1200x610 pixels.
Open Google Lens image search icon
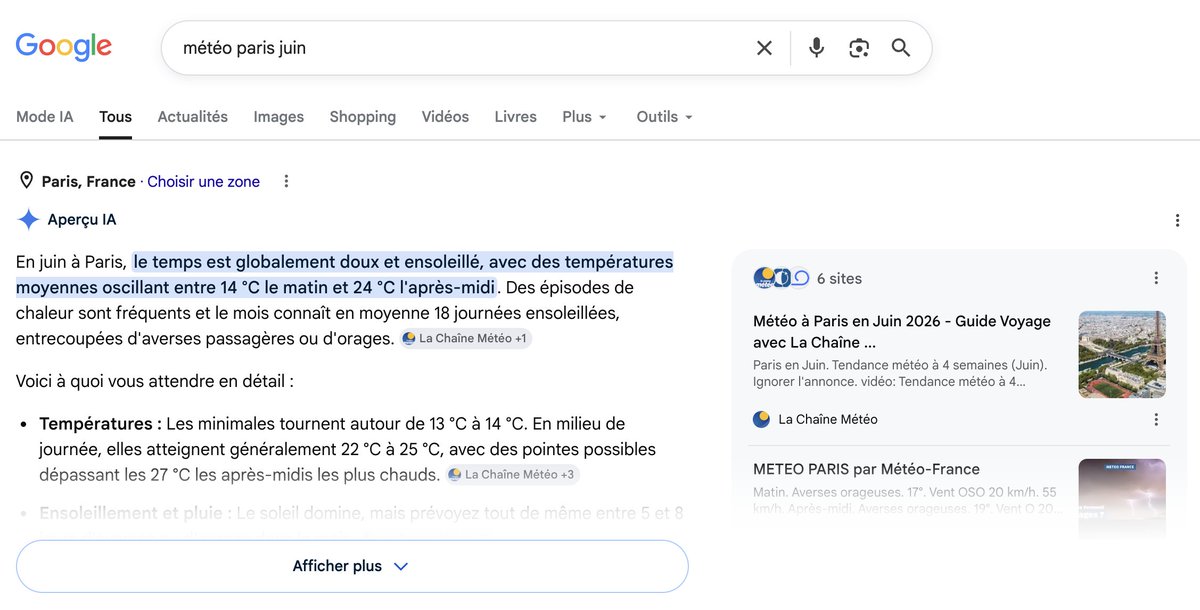coord(858,48)
